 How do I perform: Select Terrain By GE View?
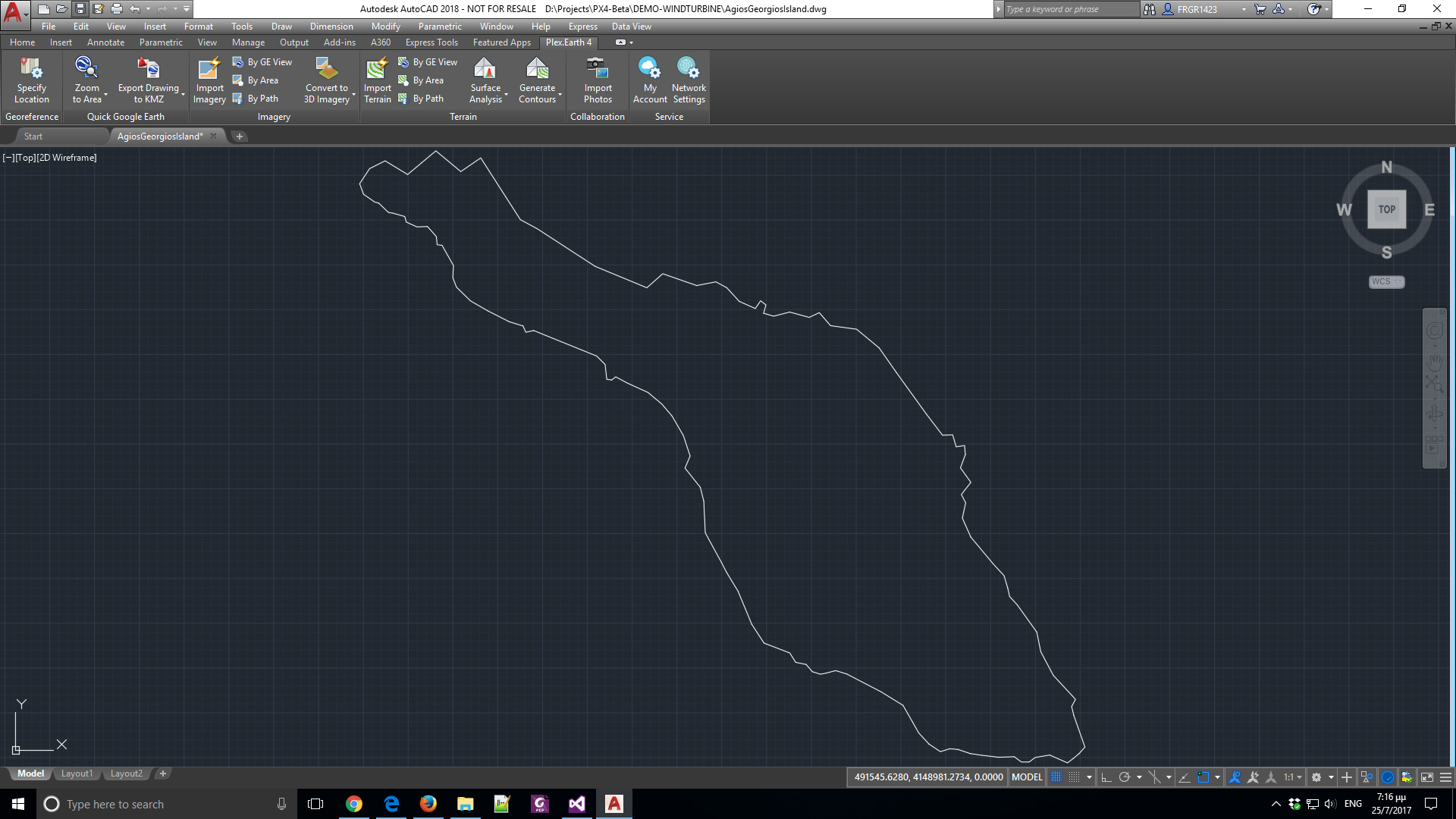point(428,62)
